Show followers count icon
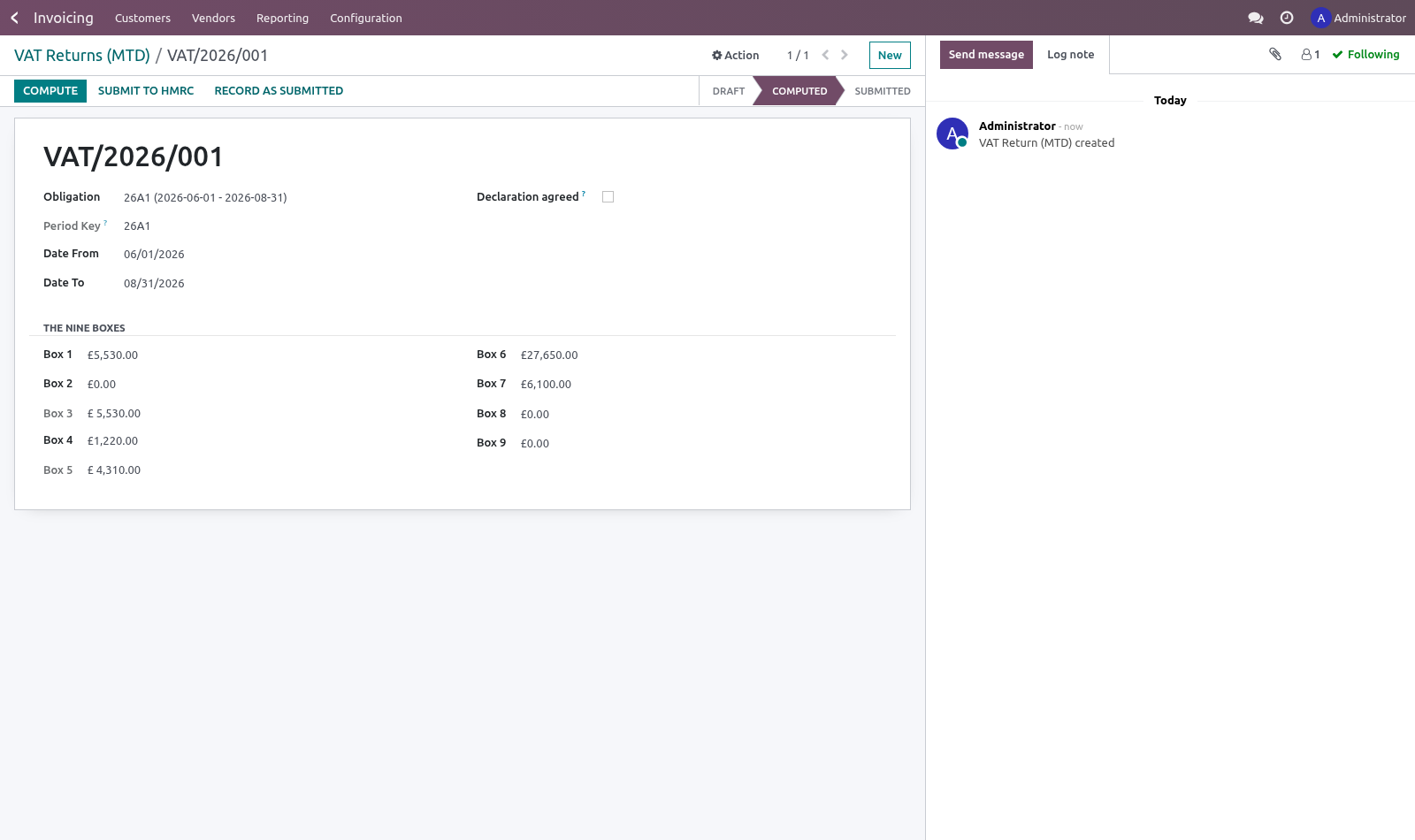This screenshot has width=1415, height=840. point(1311,55)
